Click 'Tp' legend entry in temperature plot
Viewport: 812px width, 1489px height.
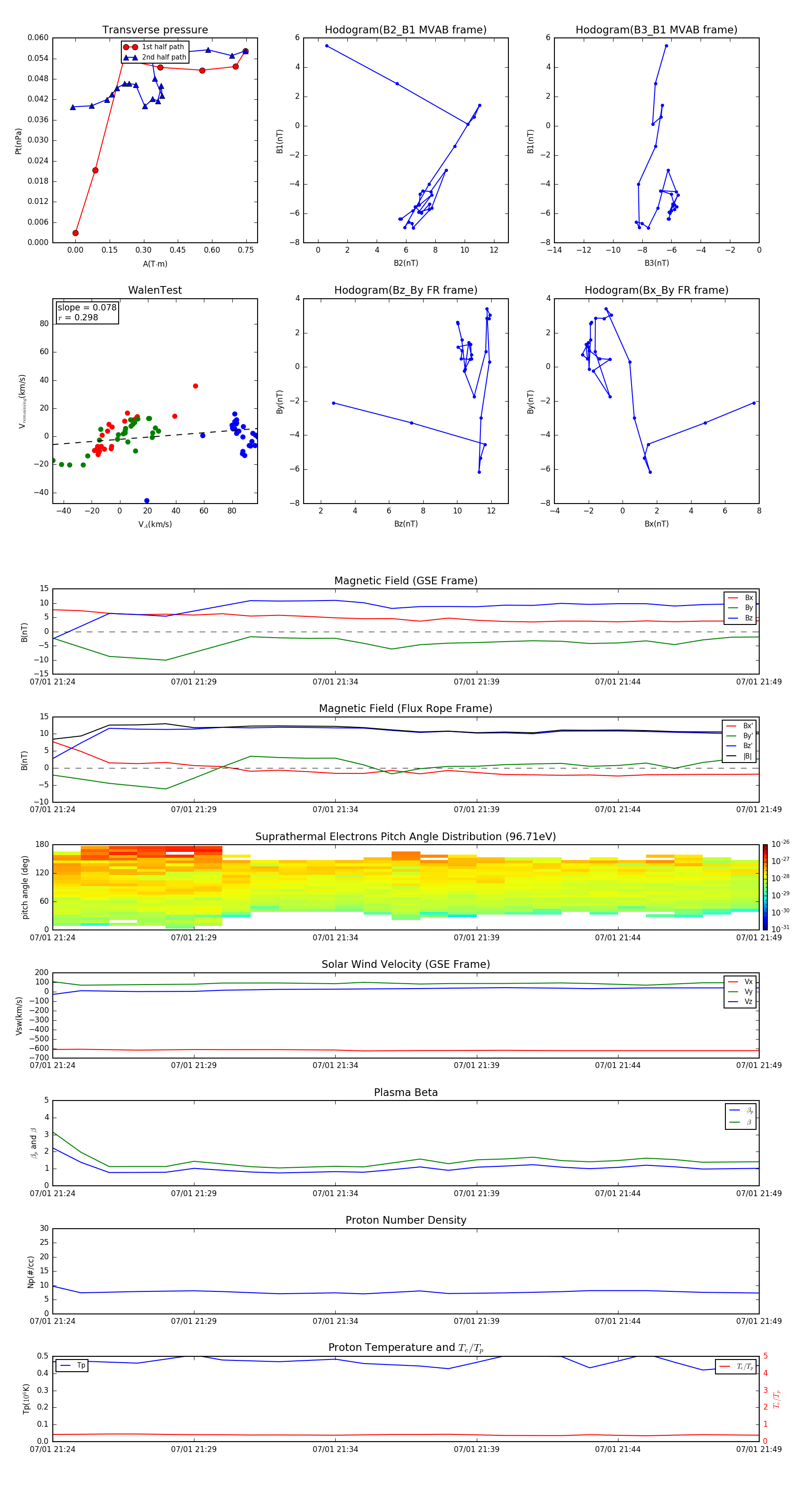click(x=72, y=1365)
